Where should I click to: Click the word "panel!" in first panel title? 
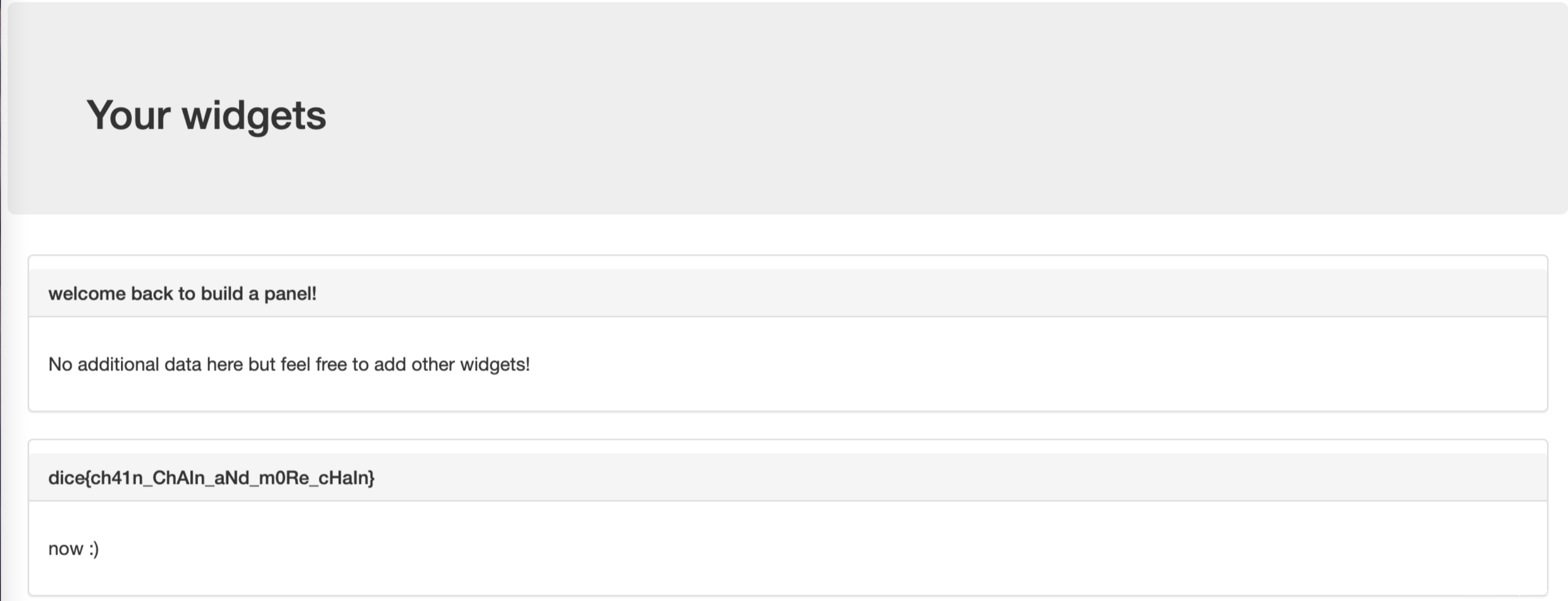click(290, 293)
